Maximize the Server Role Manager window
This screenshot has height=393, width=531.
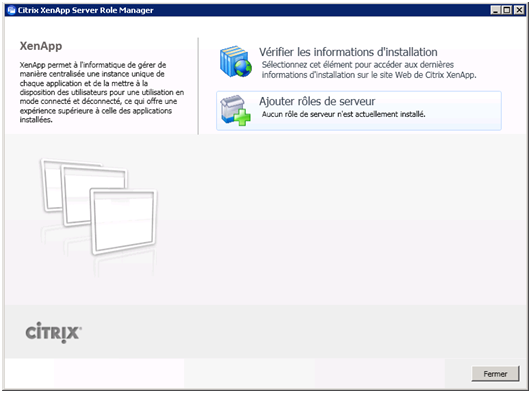click(507, 10)
